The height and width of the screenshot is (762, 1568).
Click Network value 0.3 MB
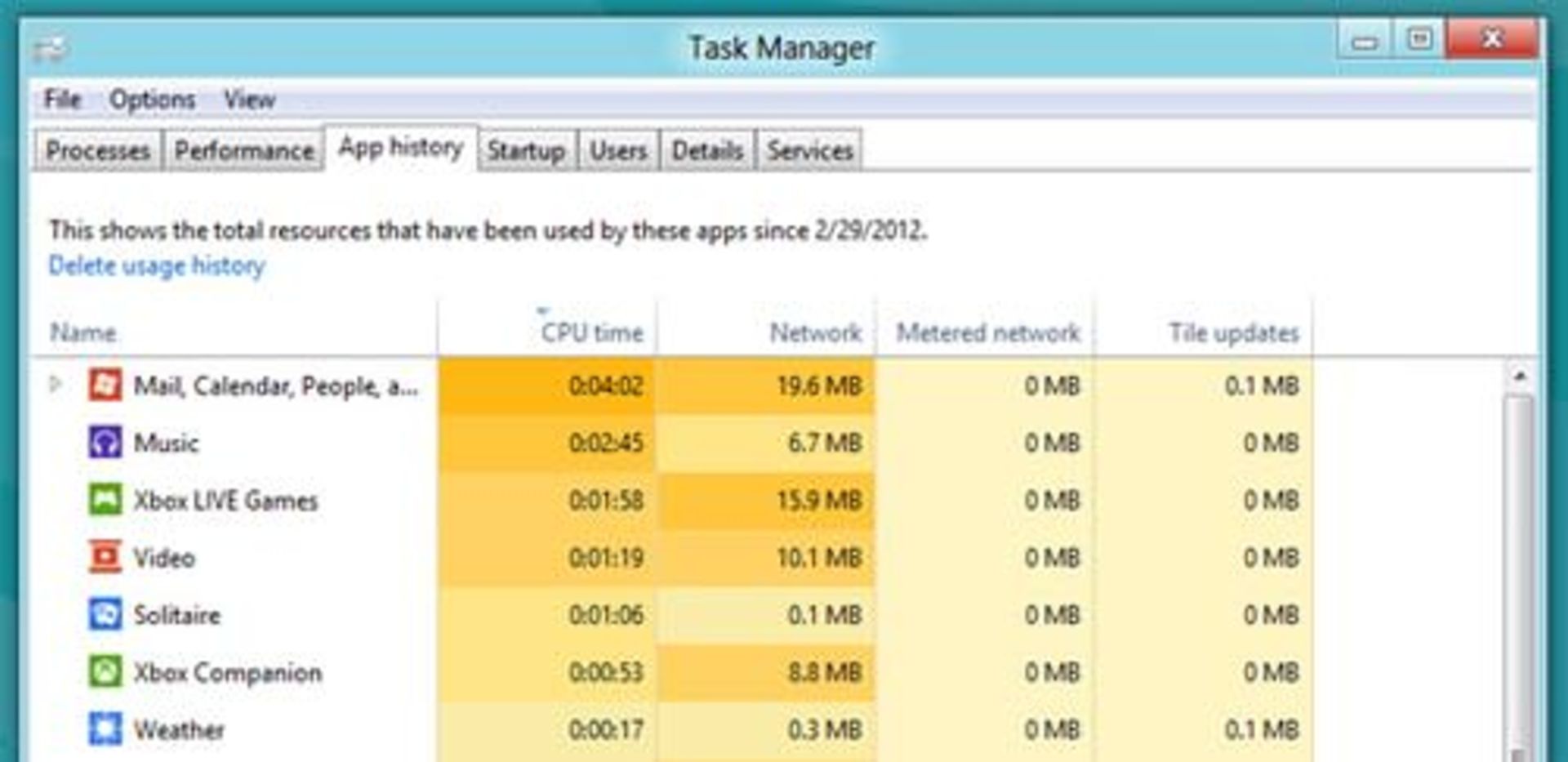click(825, 729)
